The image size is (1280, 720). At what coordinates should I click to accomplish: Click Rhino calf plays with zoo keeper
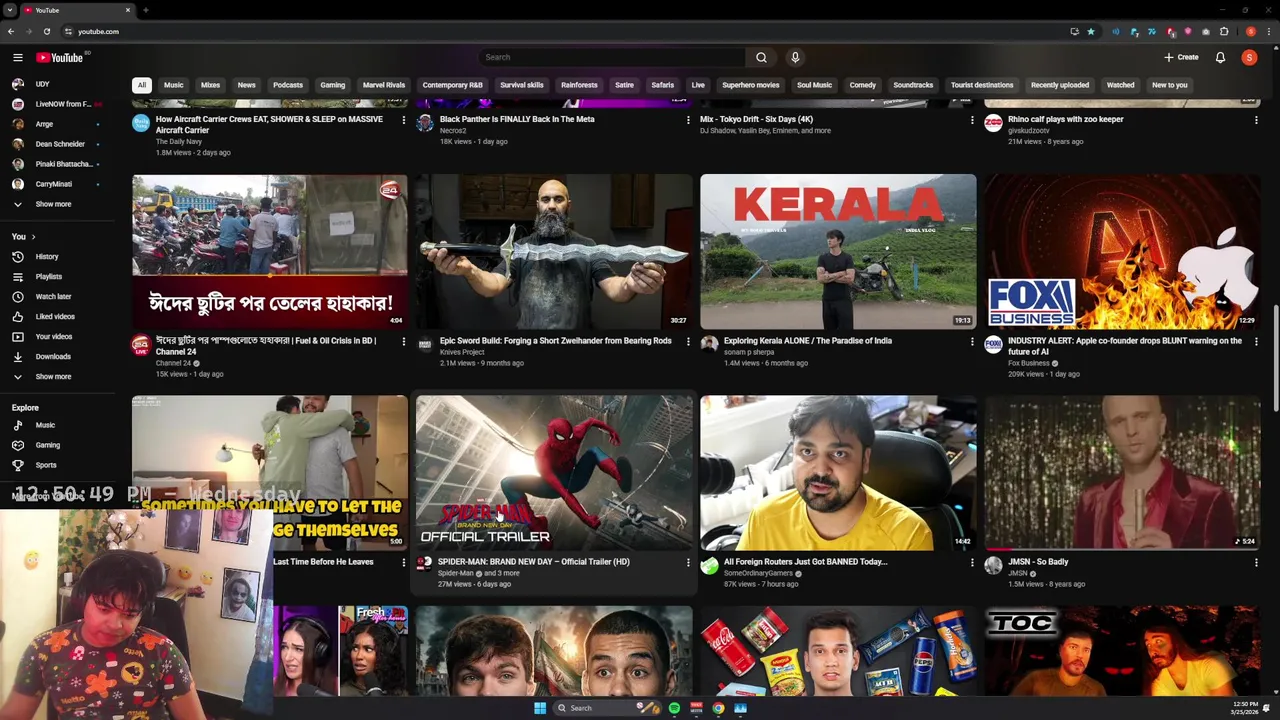[x=1065, y=119]
